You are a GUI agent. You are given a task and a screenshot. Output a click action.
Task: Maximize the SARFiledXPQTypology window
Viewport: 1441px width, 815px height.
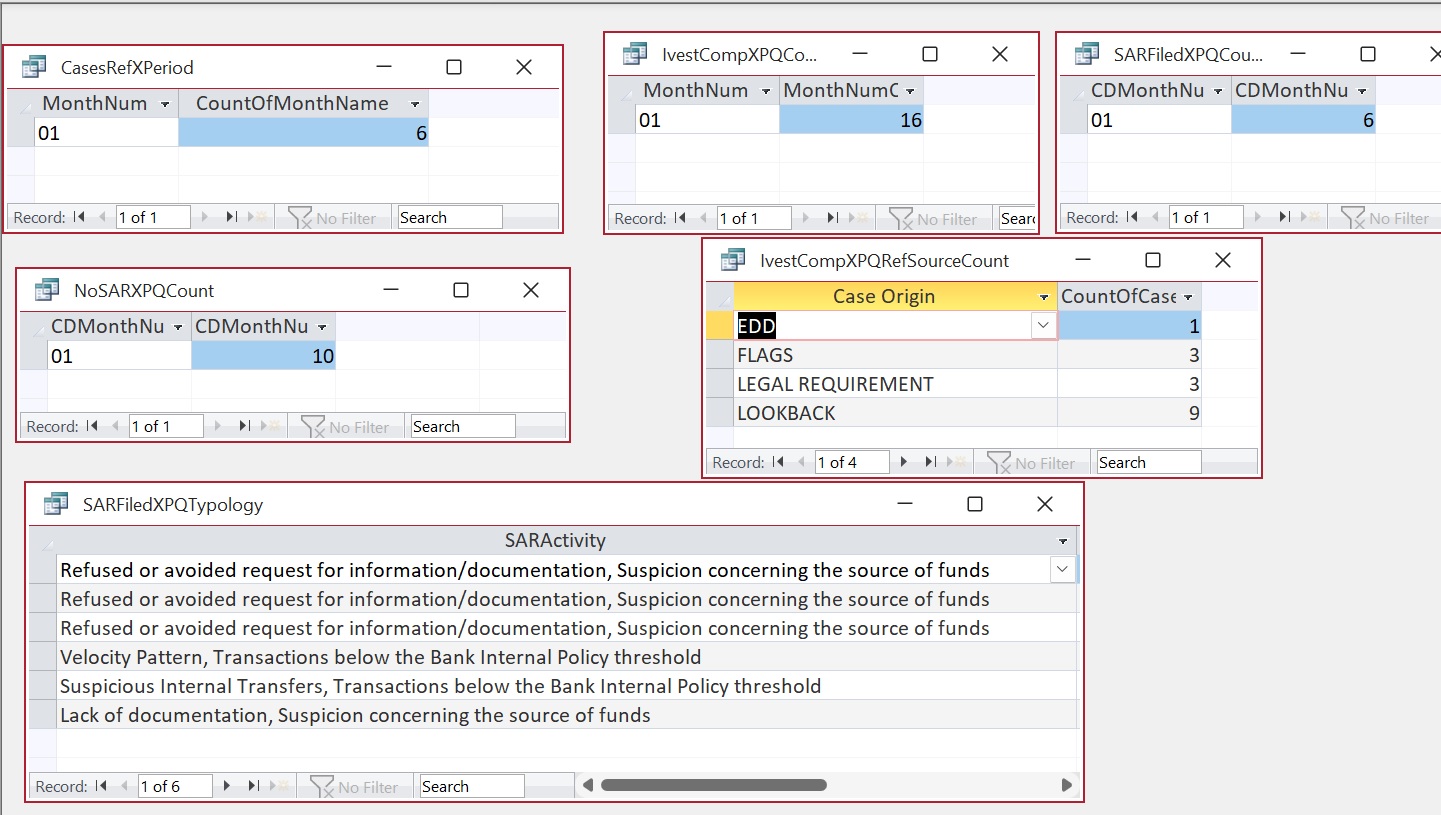975,504
